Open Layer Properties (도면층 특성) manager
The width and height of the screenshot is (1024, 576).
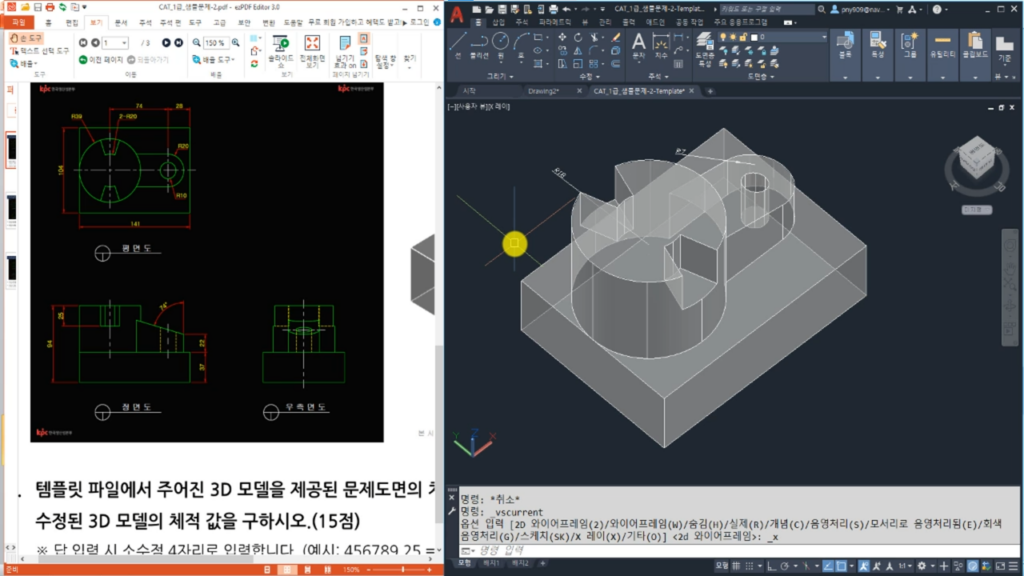[705, 49]
